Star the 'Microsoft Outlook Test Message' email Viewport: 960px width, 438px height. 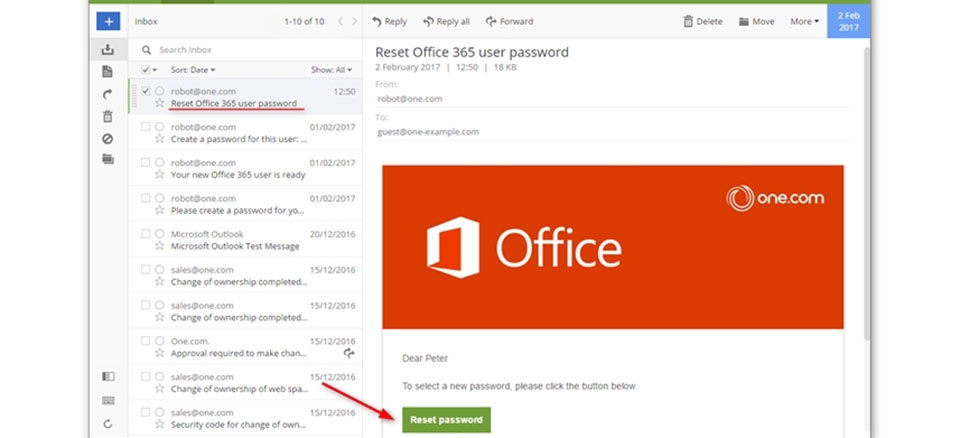(x=160, y=246)
